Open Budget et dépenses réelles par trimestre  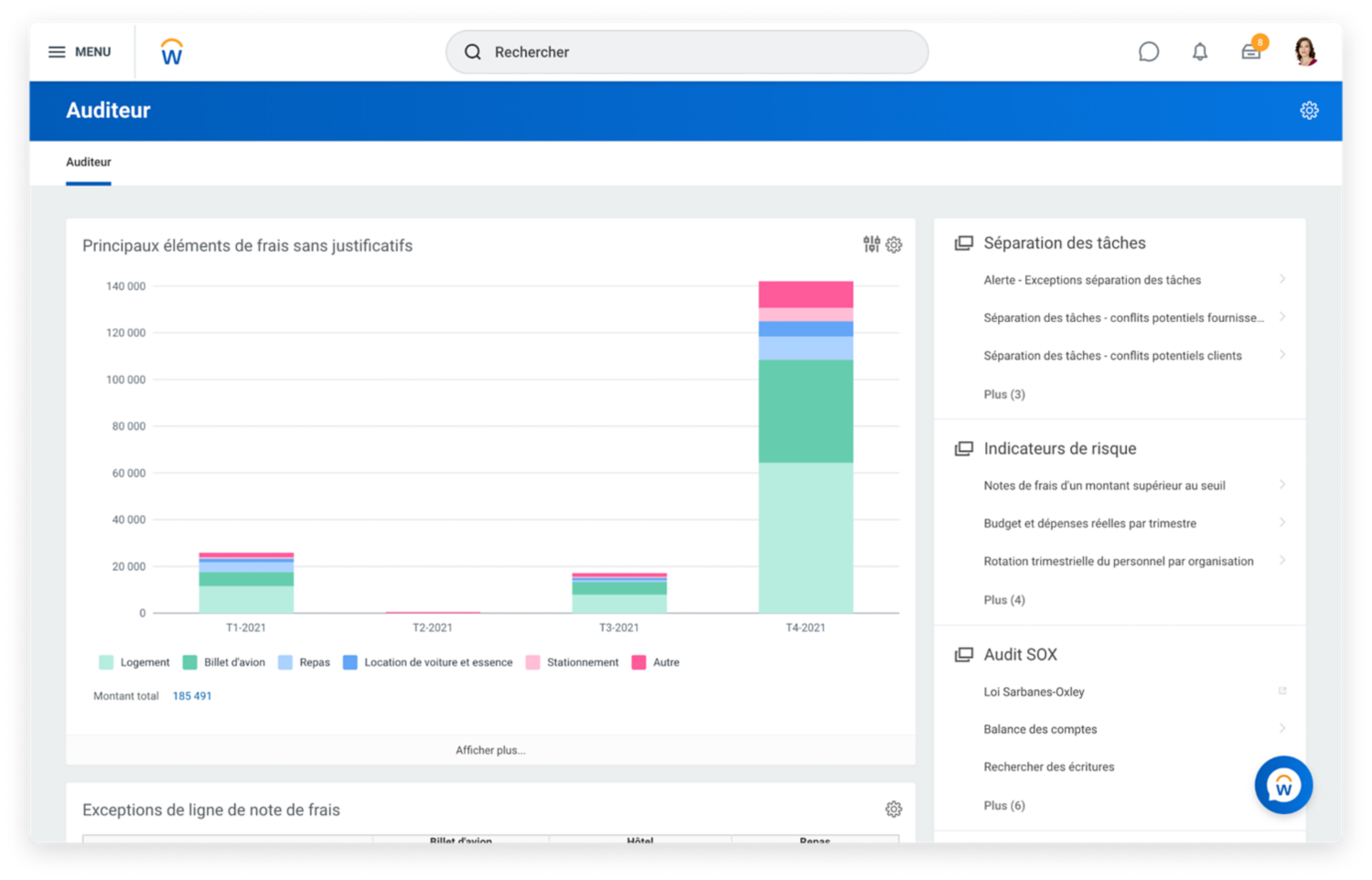click(x=1089, y=523)
